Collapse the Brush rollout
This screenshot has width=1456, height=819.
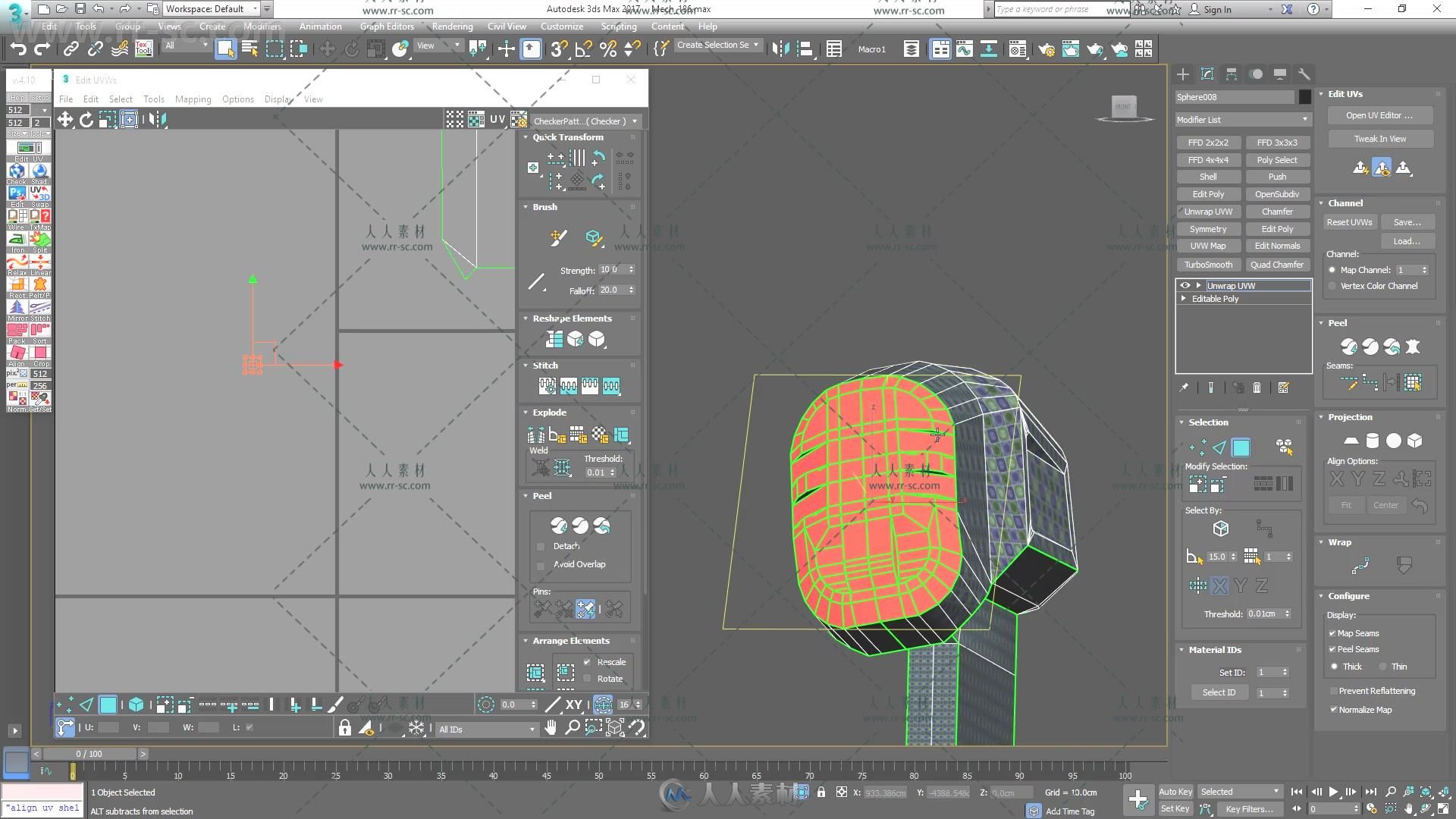[526, 207]
